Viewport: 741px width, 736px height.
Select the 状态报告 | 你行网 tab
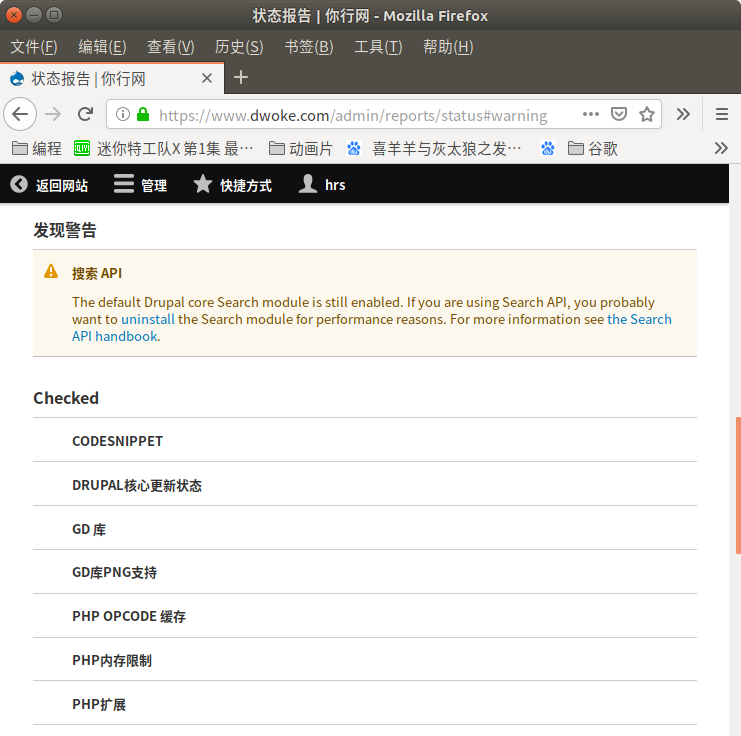[x=112, y=78]
